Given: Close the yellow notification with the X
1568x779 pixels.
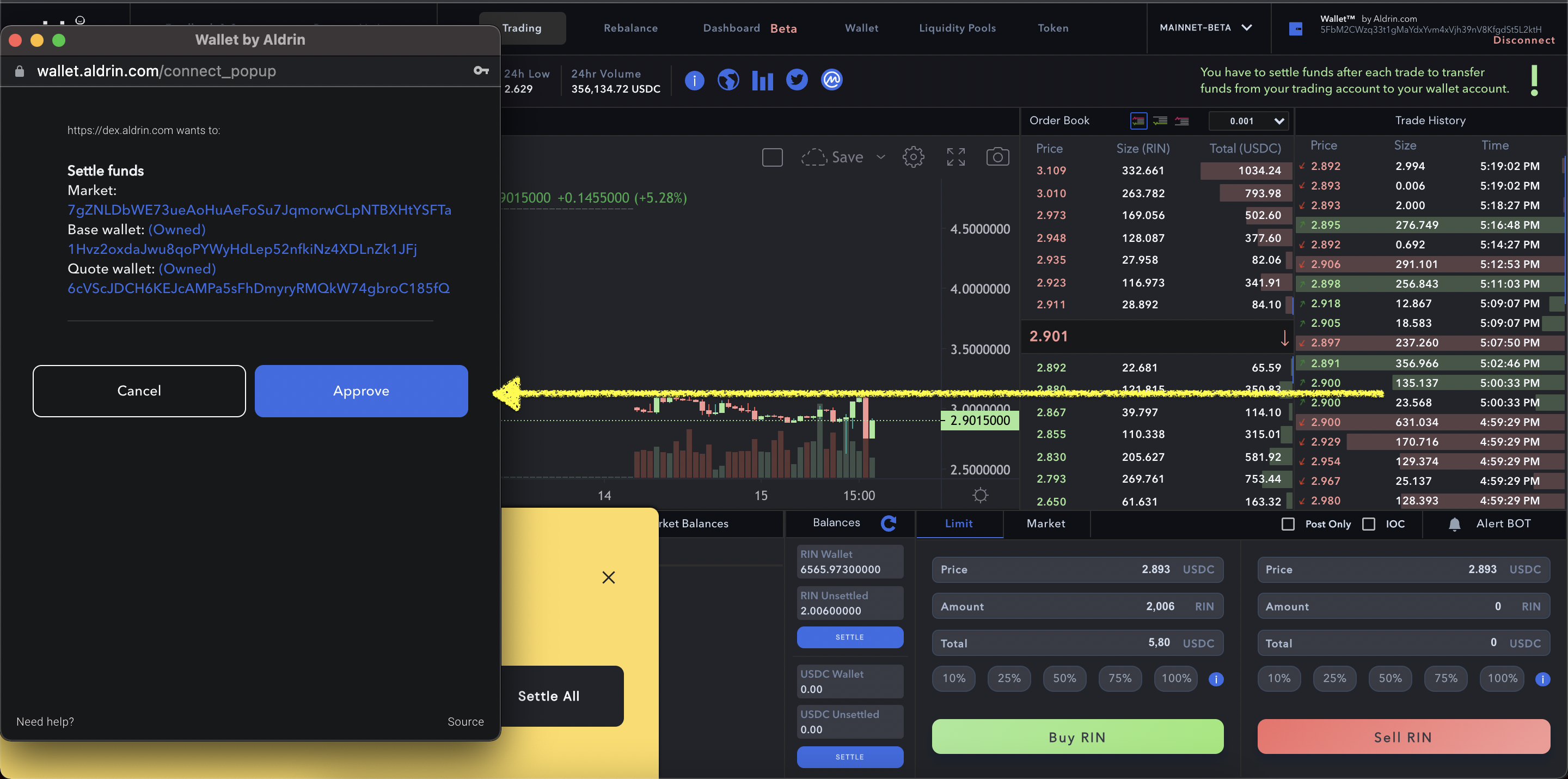Looking at the screenshot, I should pyautogui.click(x=608, y=577).
